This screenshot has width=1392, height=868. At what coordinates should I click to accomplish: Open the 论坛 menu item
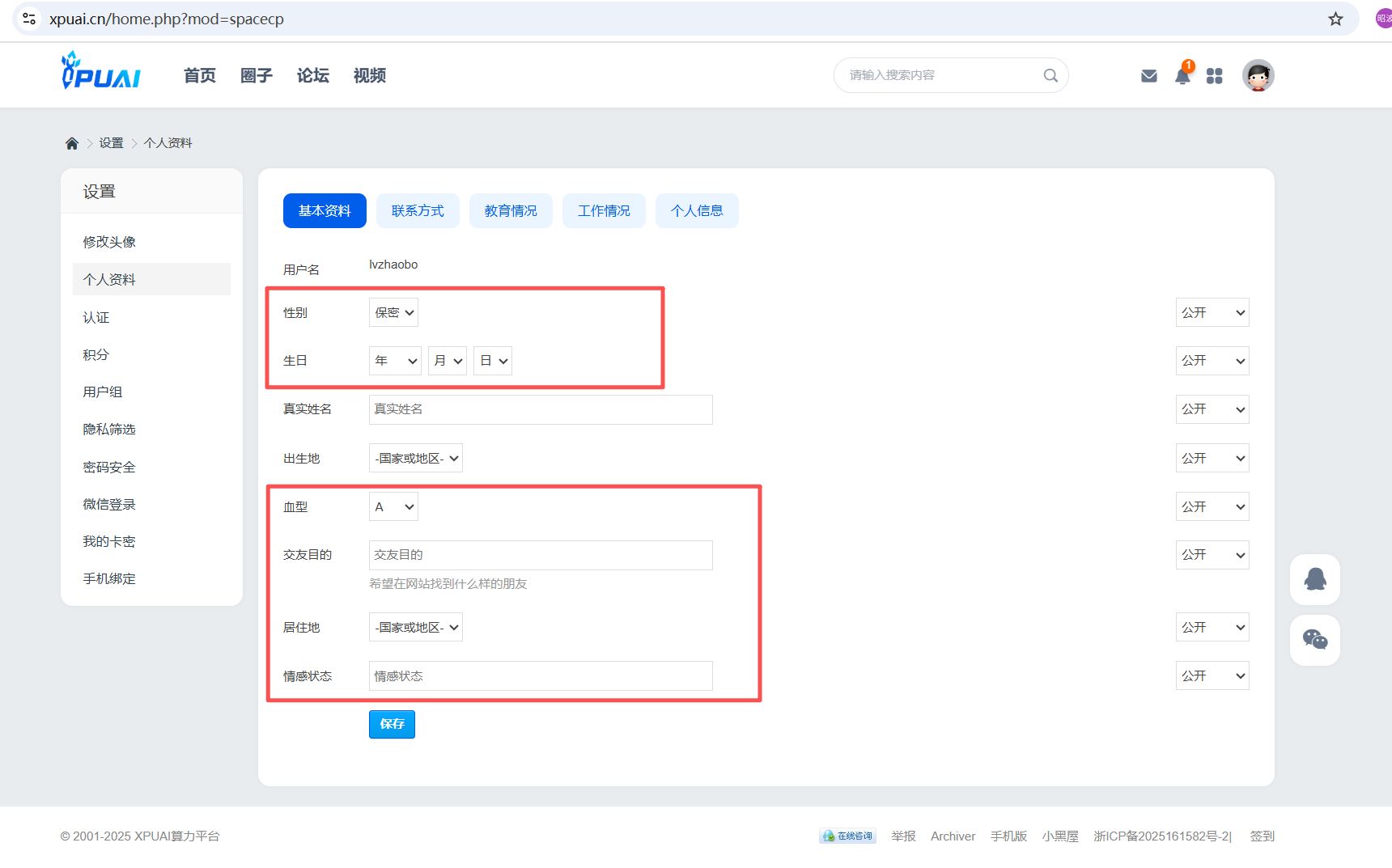coord(312,75)
